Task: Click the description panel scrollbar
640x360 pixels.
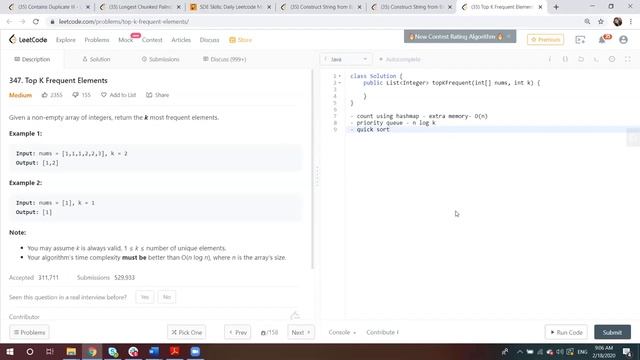Action: [313, 169]
